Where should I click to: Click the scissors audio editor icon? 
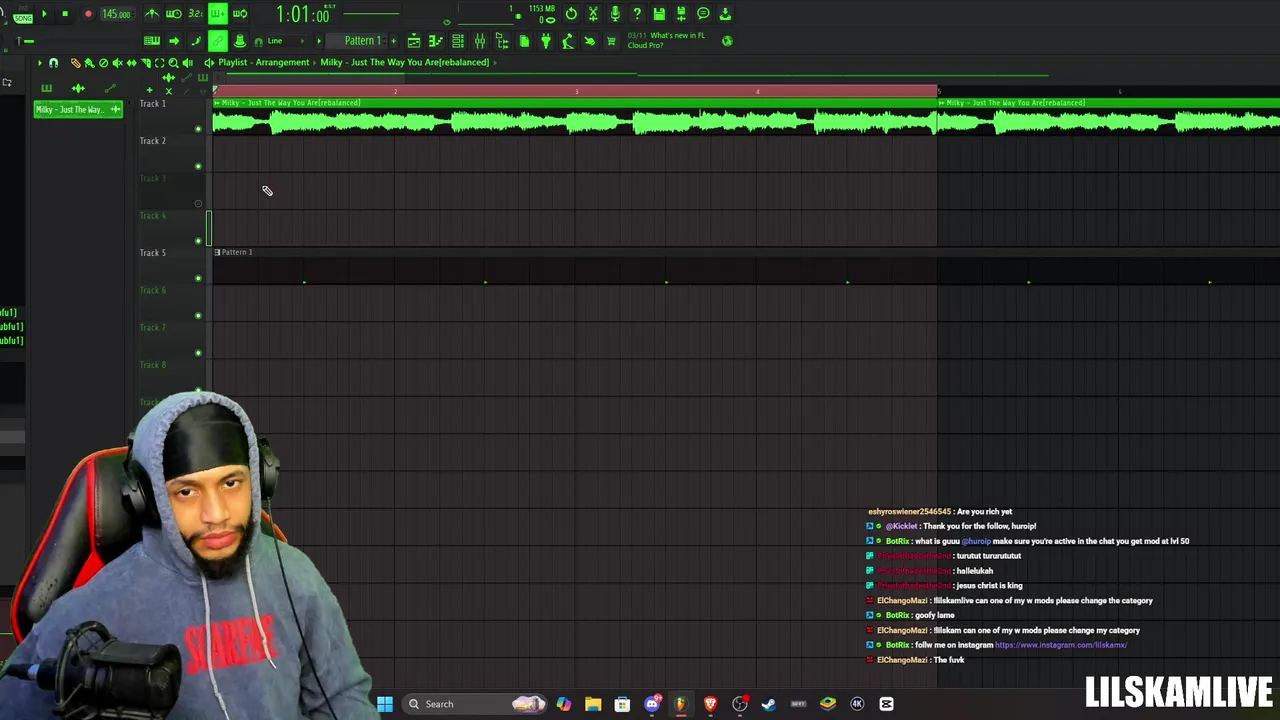(x=593, y=14)
